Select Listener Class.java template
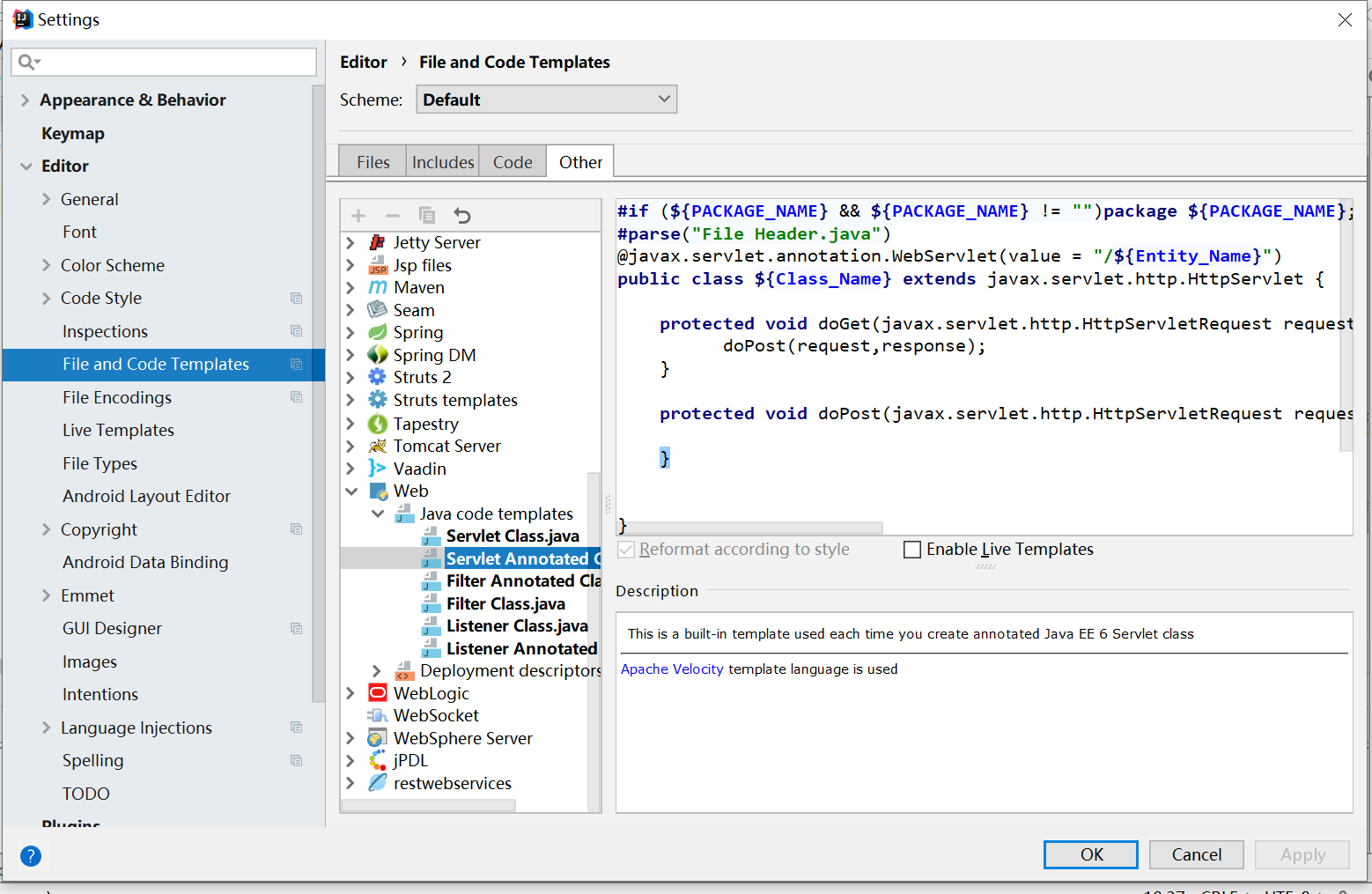The height and width of the screenshot is (894, 1372). [x=517, y=625]
